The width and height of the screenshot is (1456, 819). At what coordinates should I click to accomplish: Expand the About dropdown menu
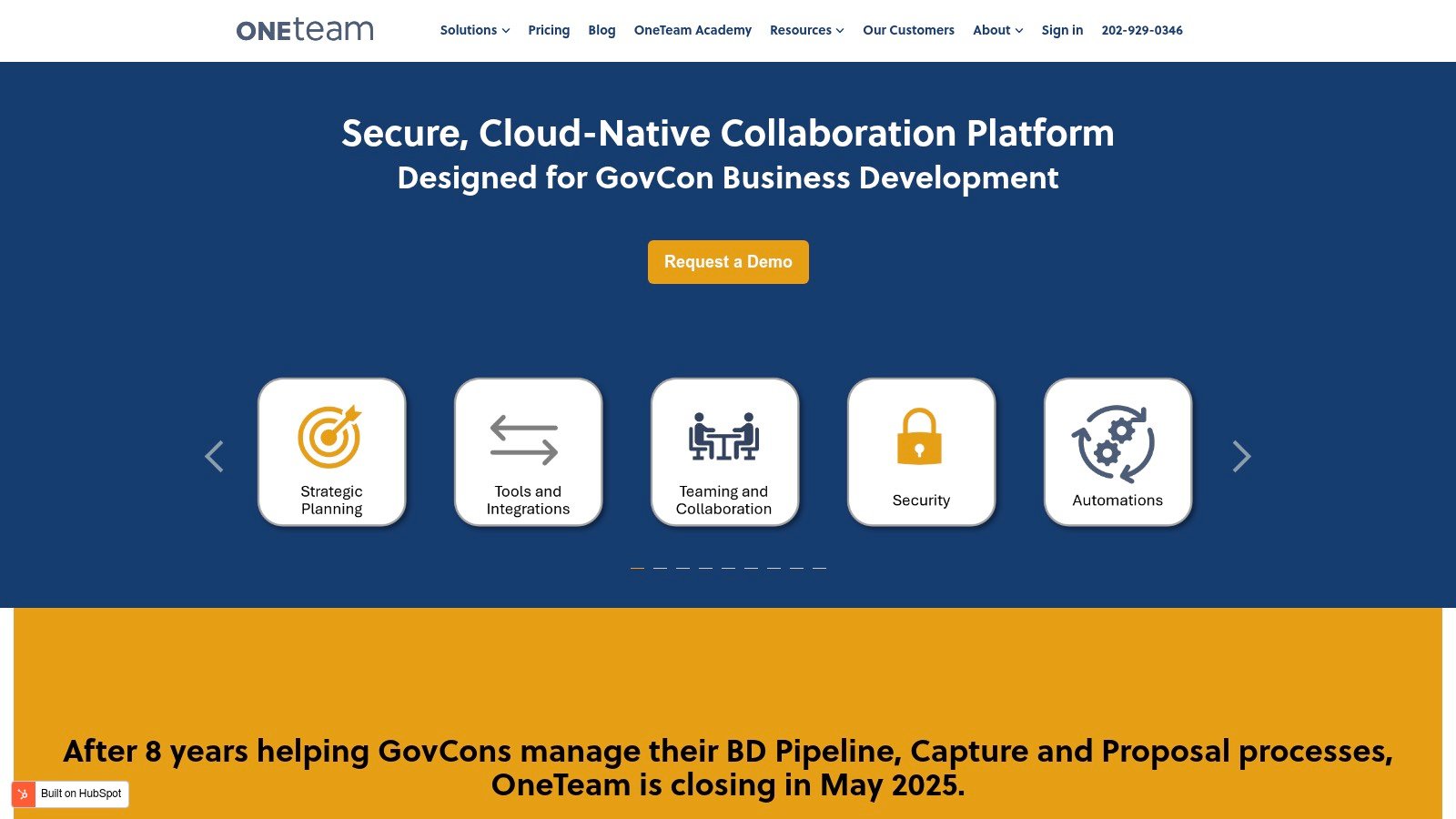(998, 30)
